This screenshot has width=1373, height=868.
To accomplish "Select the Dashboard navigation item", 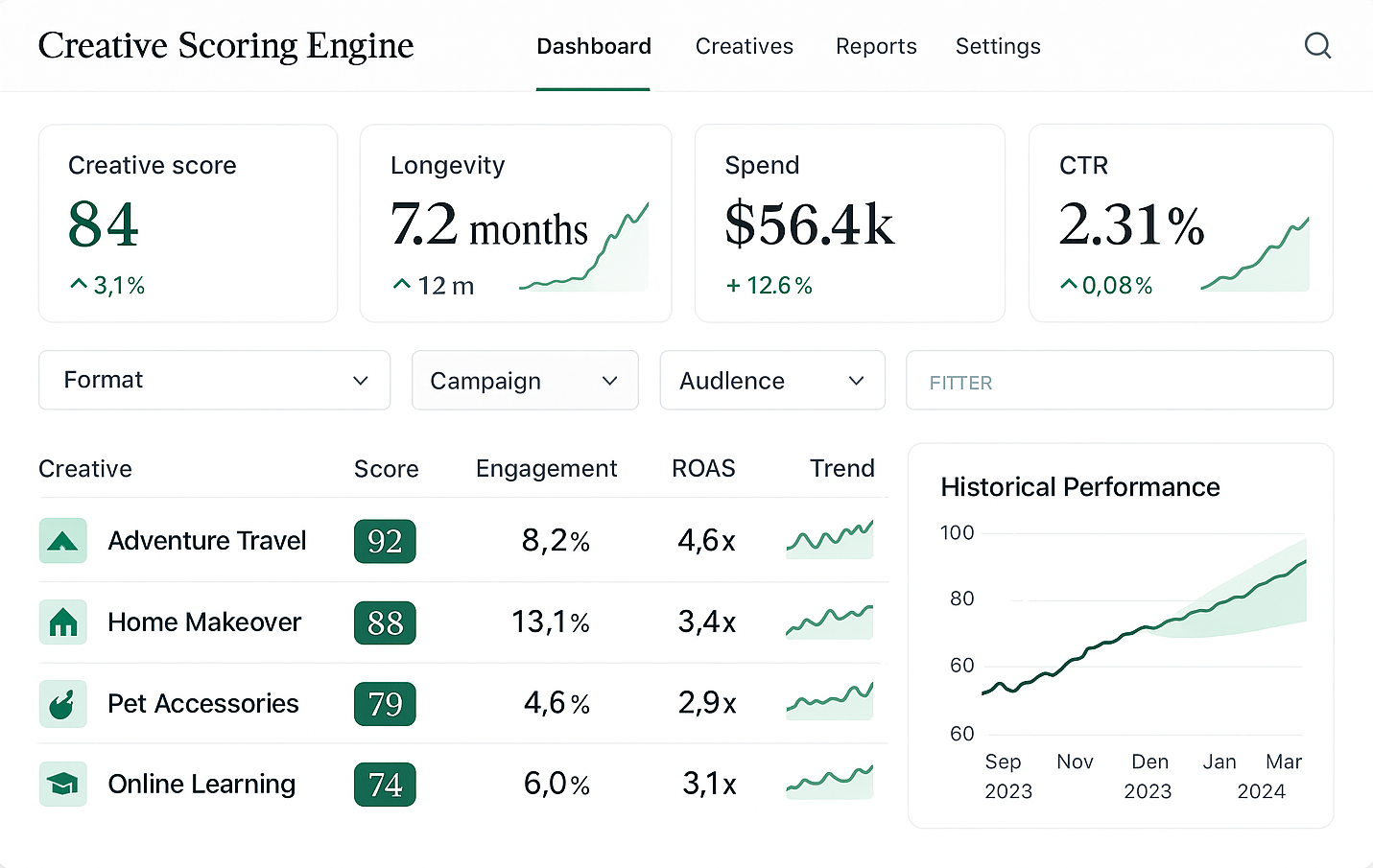I will [593, 46].
